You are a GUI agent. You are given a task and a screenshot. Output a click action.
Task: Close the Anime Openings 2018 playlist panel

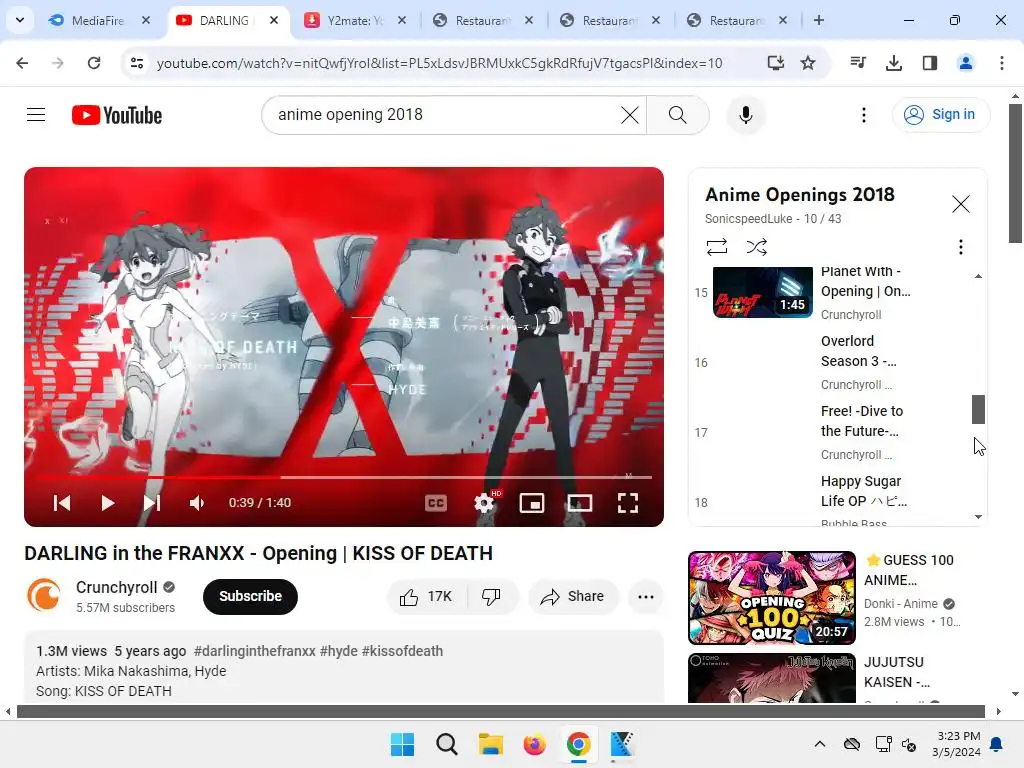click(x=961, y=204)
